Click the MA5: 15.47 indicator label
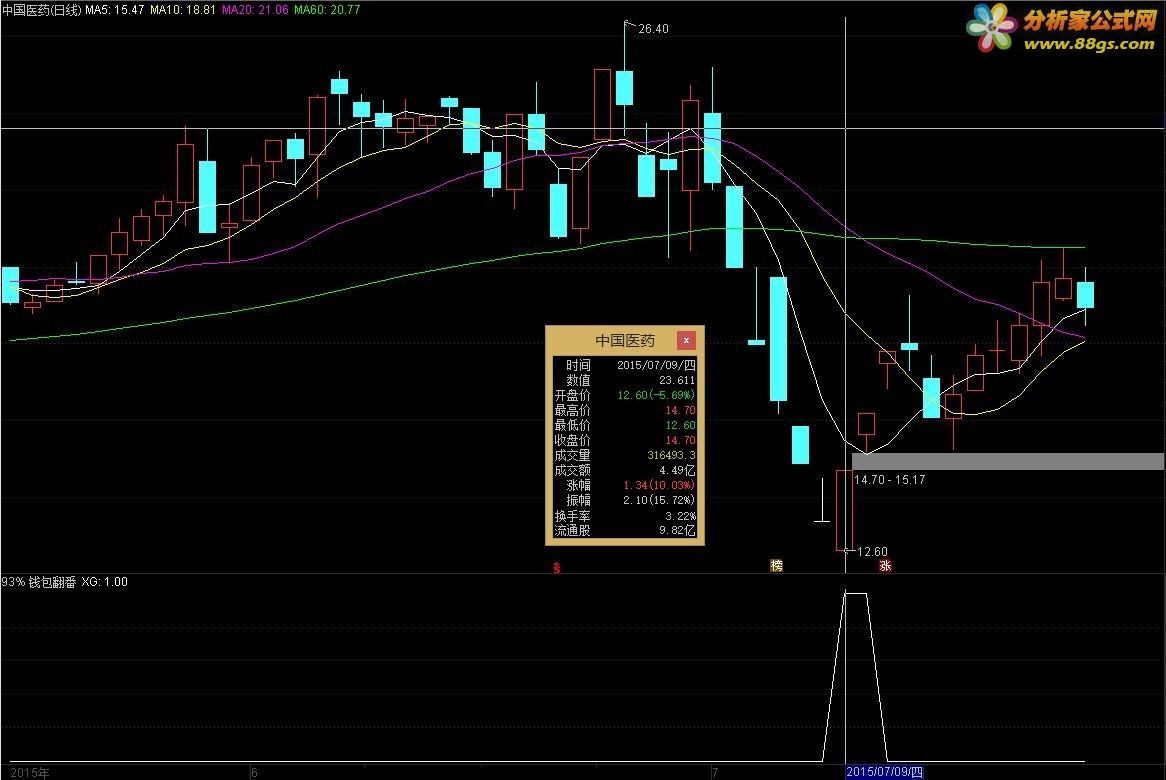Viewport: 1166px width, 780px height. click(114, 10)
